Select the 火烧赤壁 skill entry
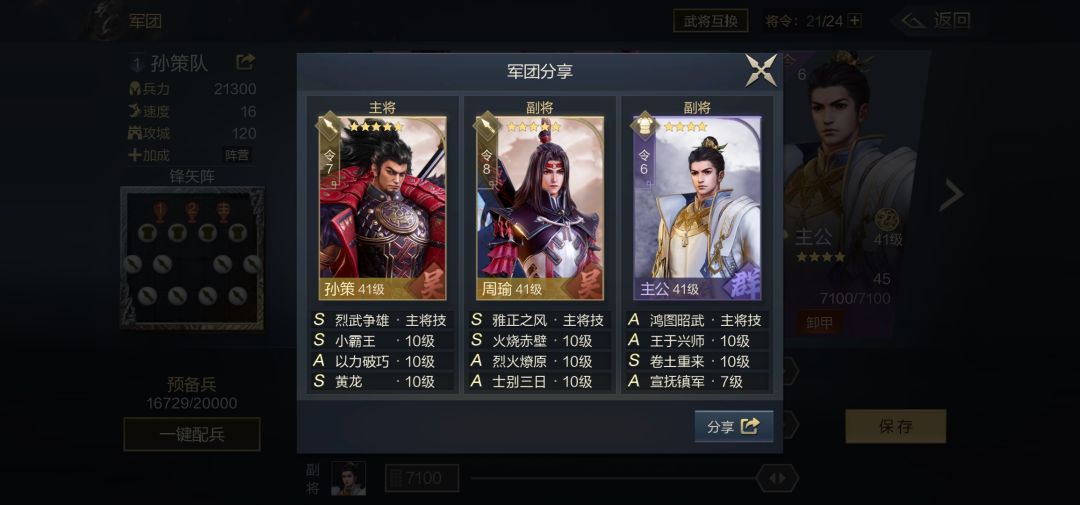This screenshot has height=505, width=1080. tap(540, 341)
